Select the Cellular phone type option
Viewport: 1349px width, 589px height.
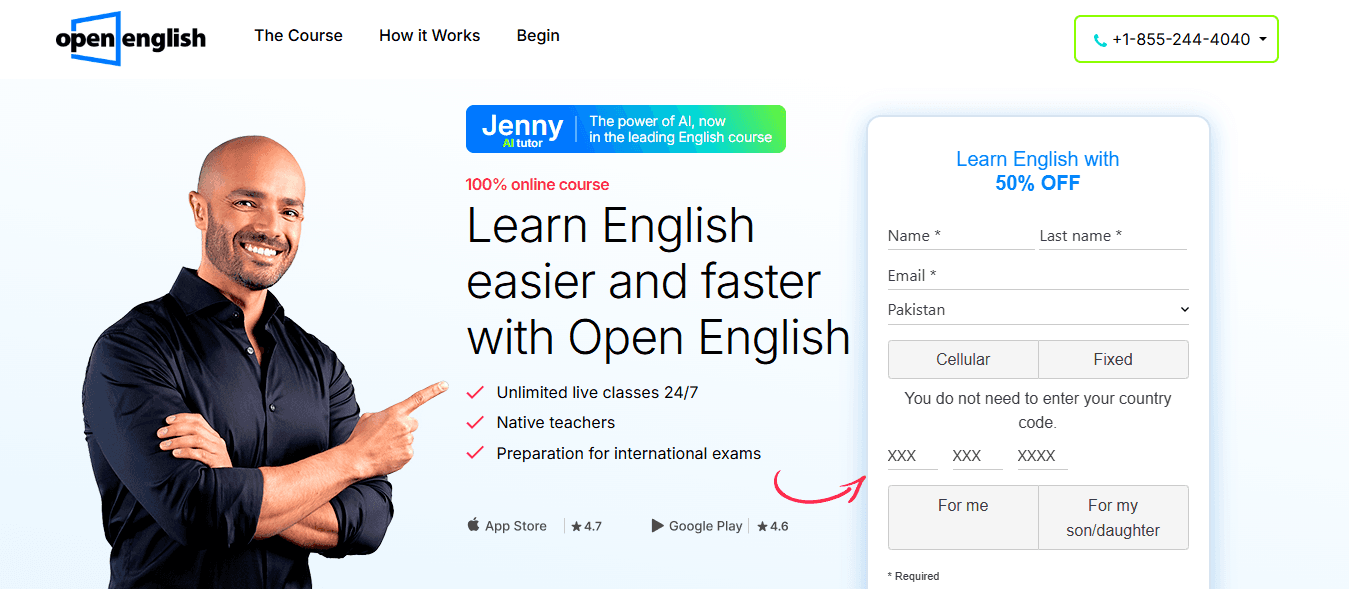coord(962,359)
